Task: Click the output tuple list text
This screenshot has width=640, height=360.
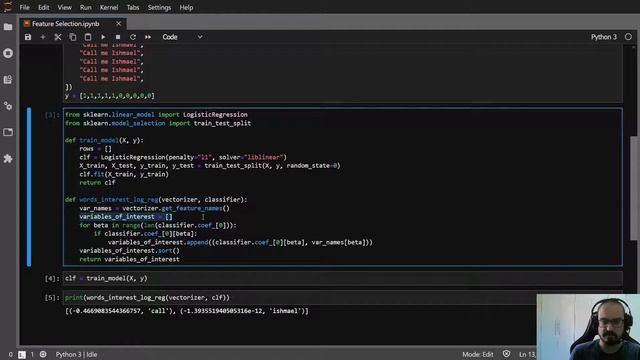Action: click(187, 311)
